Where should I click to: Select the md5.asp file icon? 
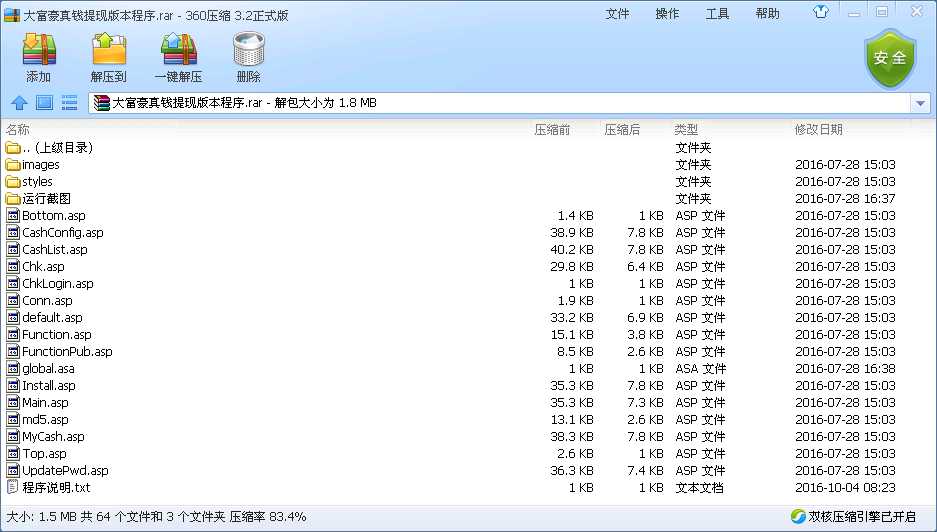point(13,420)
